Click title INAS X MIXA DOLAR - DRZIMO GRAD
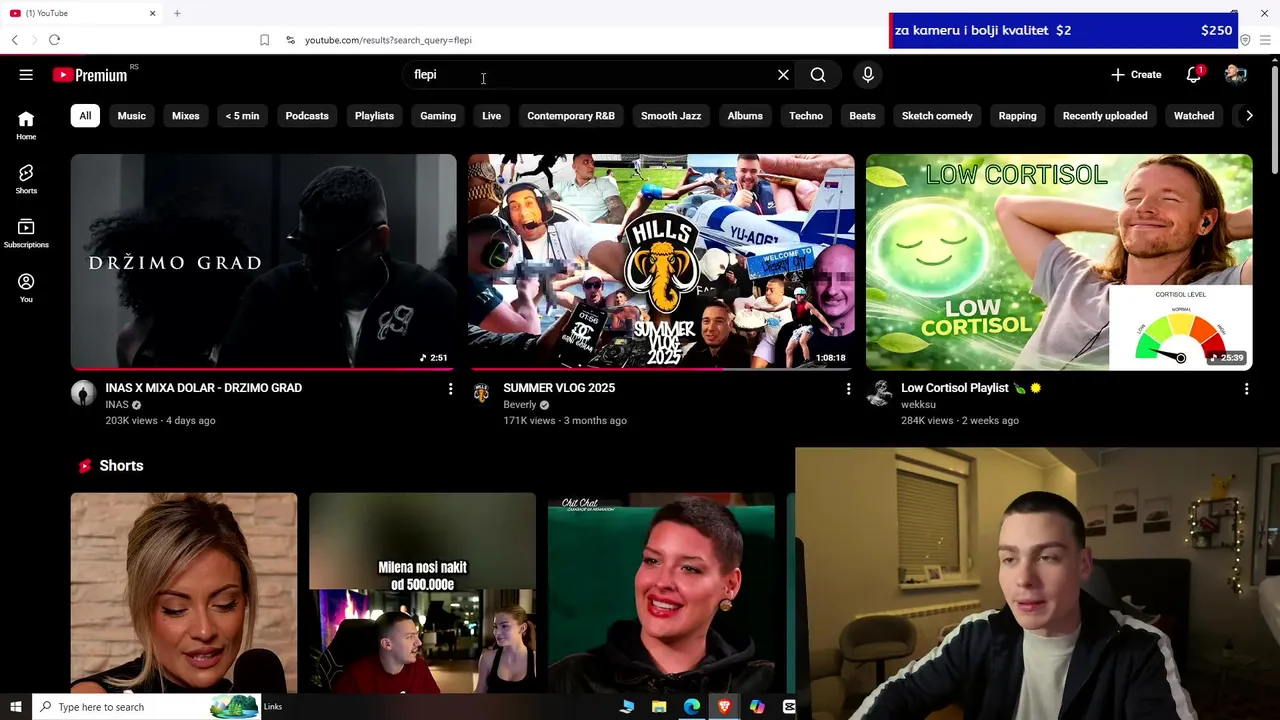Screen dimensions: 1280x720 pyautogui.click(x=203, y=388)
